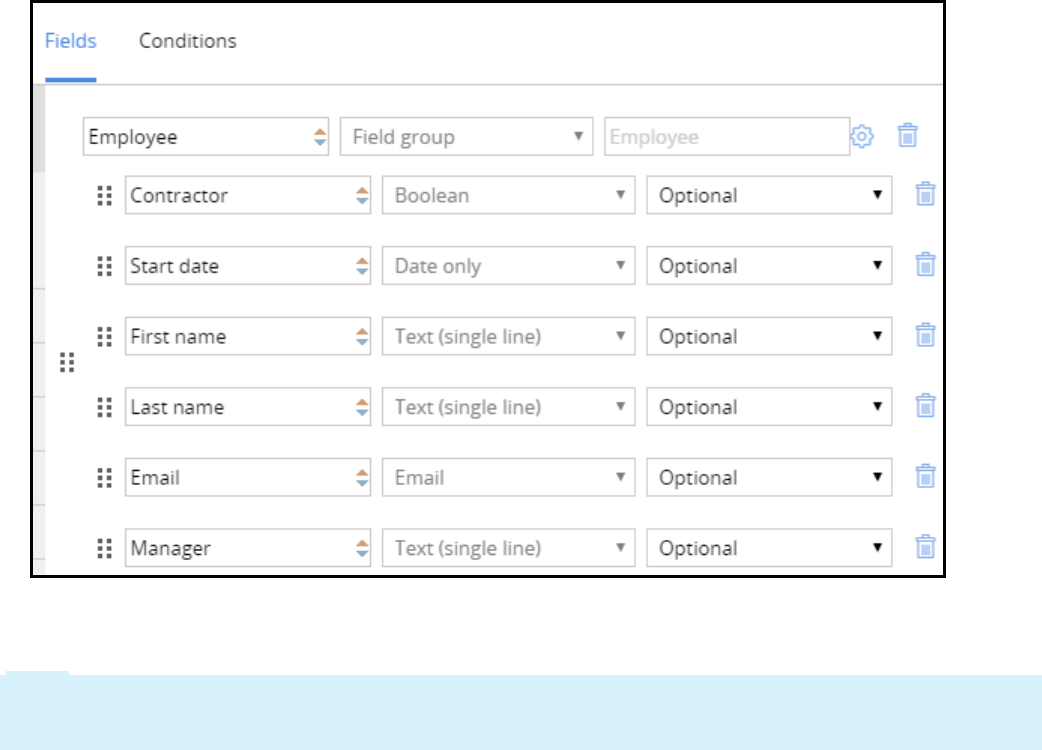The width and height of the screenshot is (1042, 750).
Task: Click trash icon beside Email field
Action: (x=926, y=477)
